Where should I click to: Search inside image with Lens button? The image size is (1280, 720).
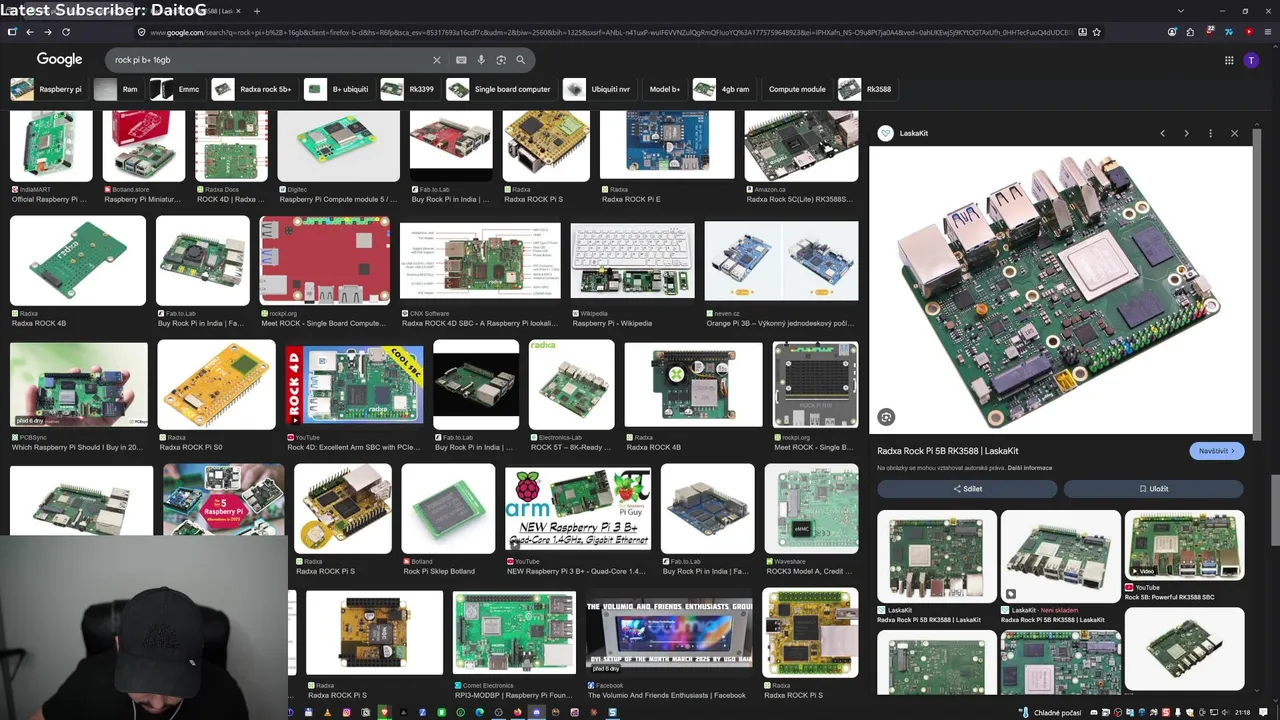[886, 417]
